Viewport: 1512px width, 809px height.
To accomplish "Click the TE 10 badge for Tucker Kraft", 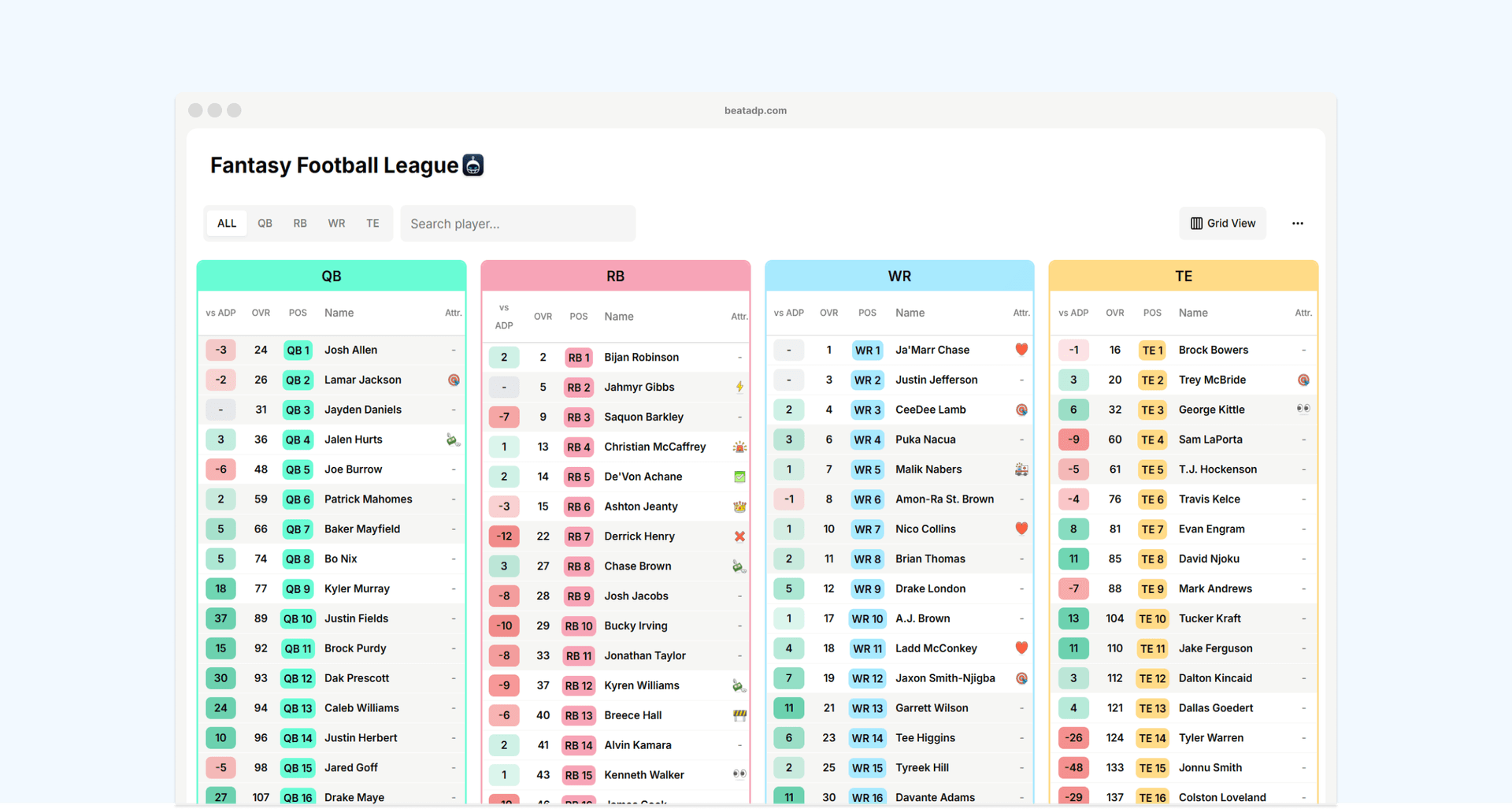I will [1152, 619].
